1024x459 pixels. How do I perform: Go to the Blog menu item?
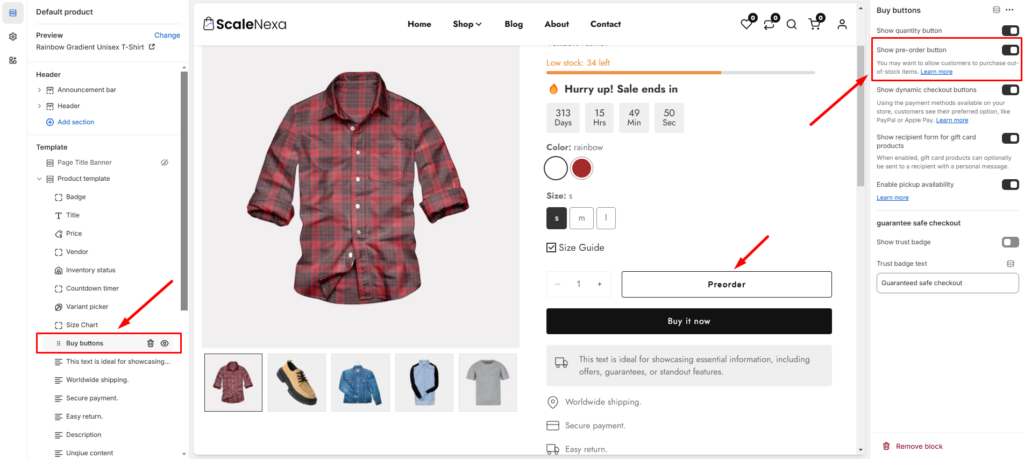tap(513, 24)
